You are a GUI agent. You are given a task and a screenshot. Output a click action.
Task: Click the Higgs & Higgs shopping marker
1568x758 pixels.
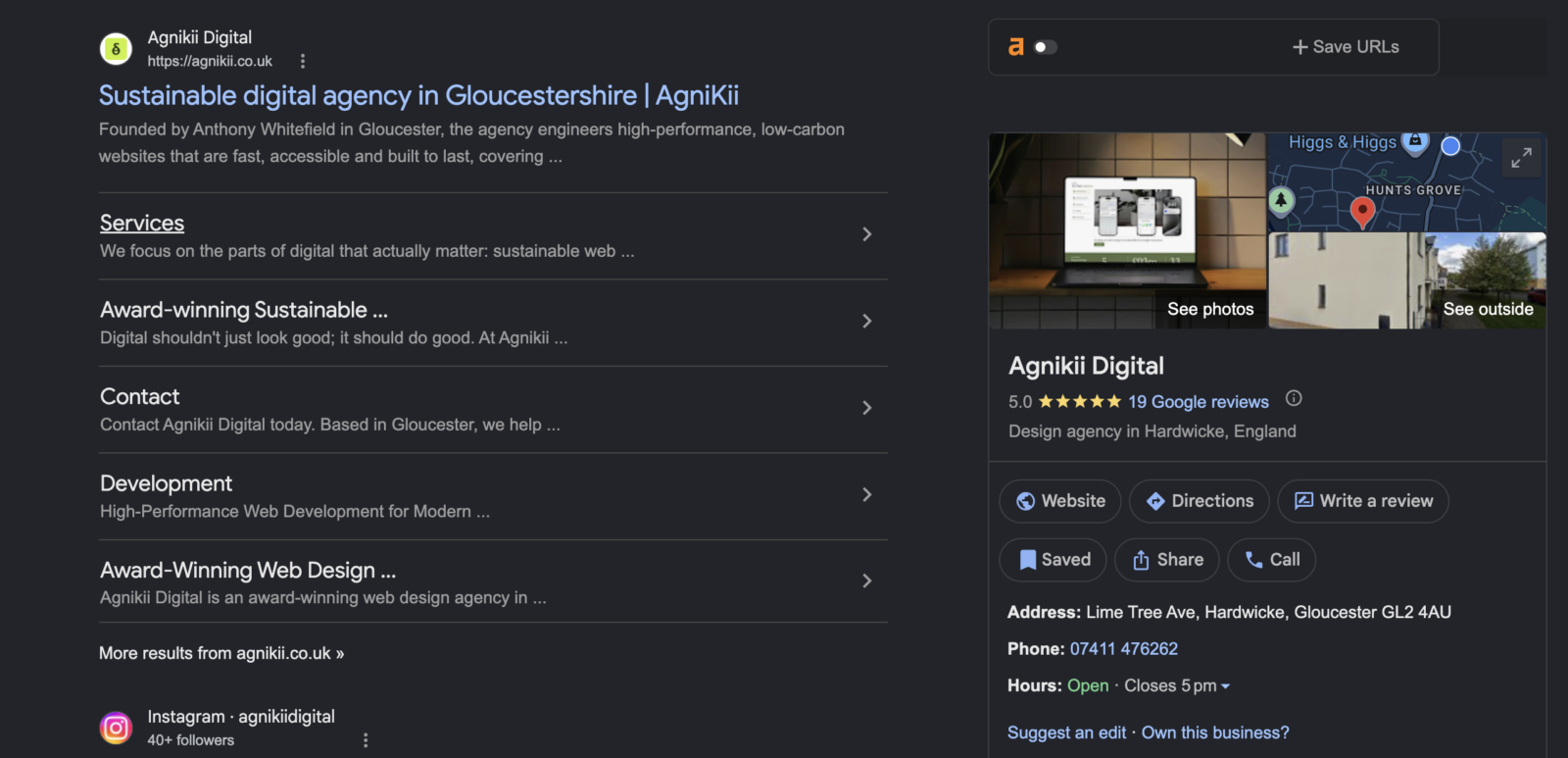pos(1415,142)
